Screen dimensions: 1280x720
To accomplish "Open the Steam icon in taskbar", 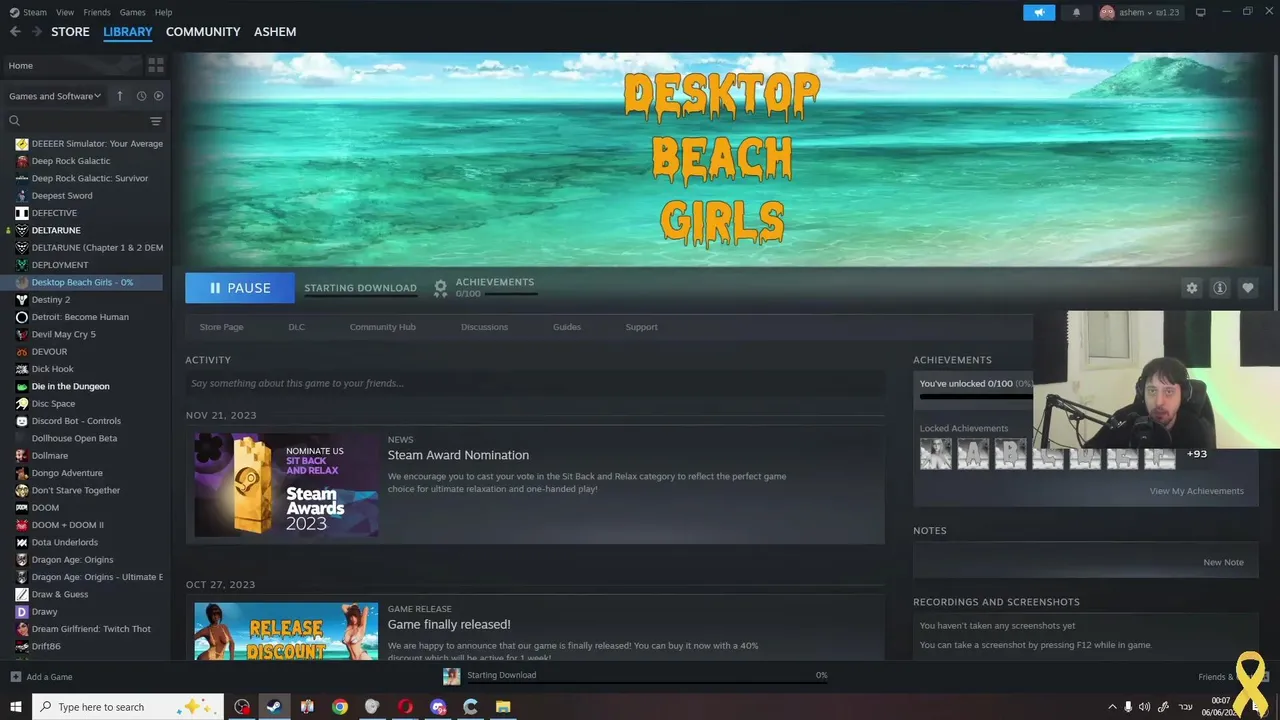I will point(274,707).
